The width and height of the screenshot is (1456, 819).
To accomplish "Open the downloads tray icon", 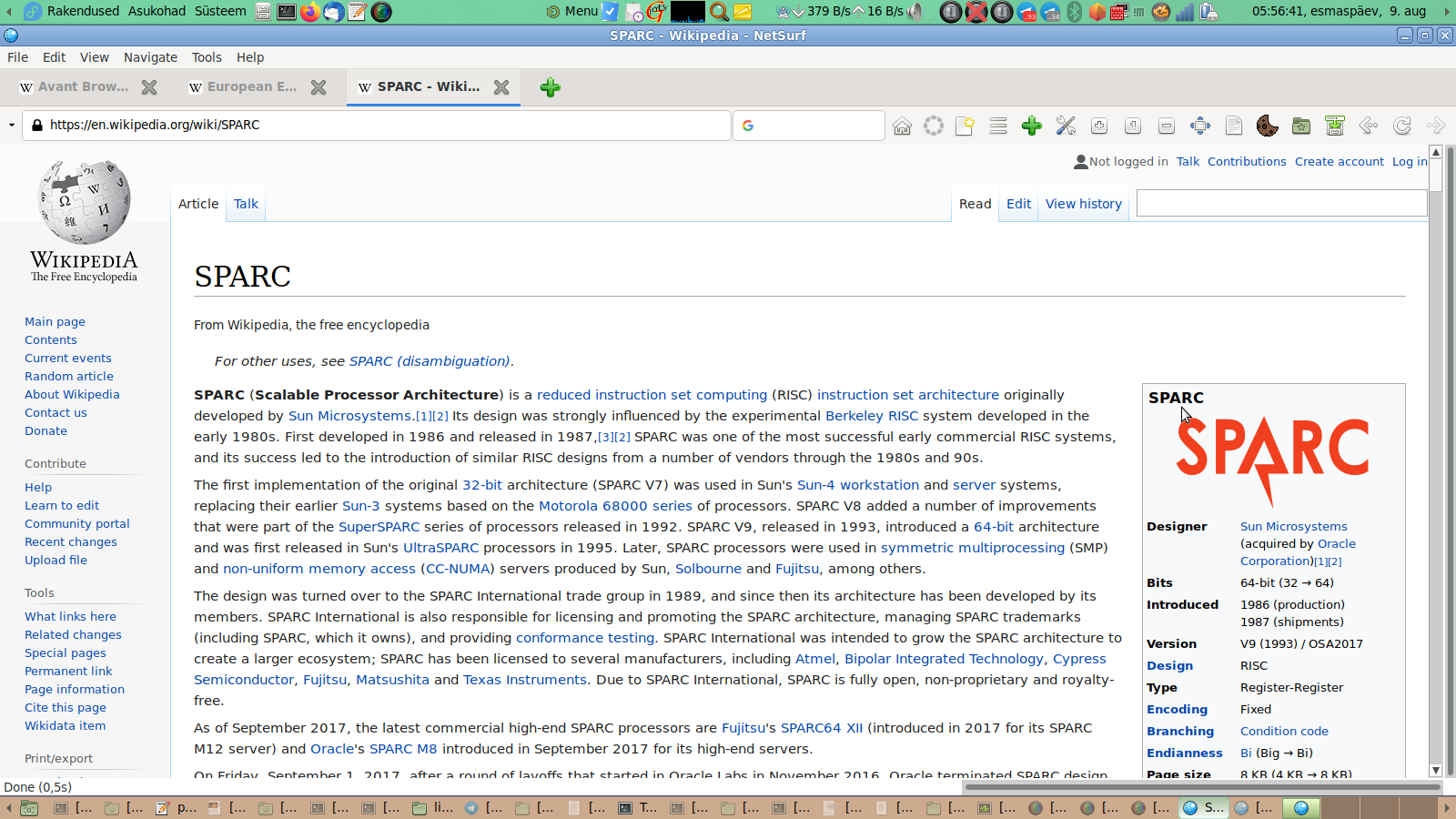I will pos(1335,126).
